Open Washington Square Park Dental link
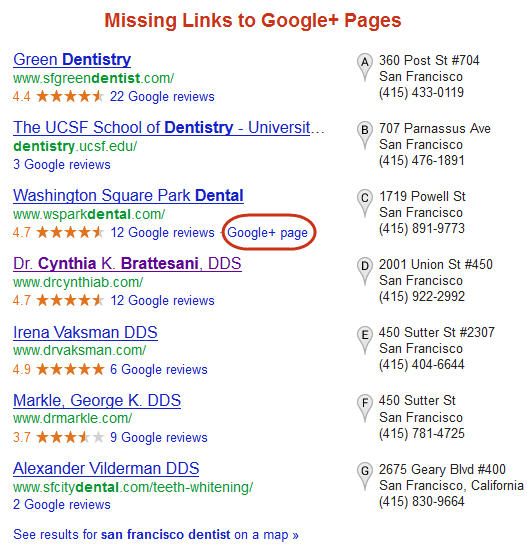This screenshot has width=527, height=545. pyautogui.click(x=128, y=196)
